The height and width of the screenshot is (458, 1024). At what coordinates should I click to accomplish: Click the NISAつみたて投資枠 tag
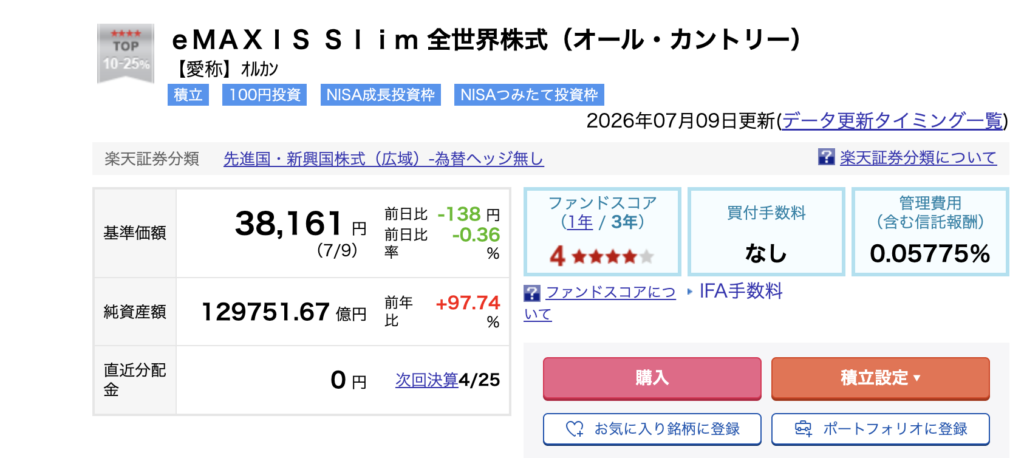529,95
